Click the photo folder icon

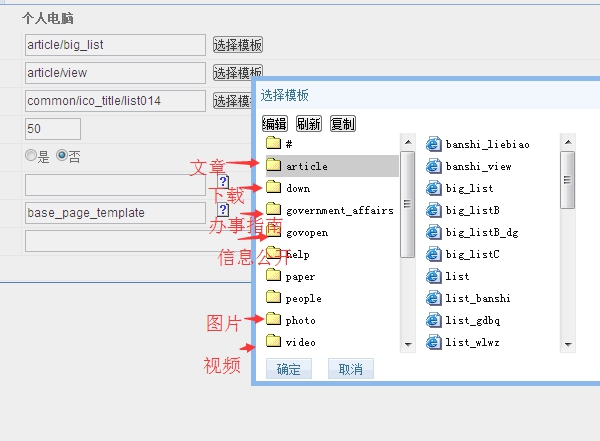pos(274,320)
